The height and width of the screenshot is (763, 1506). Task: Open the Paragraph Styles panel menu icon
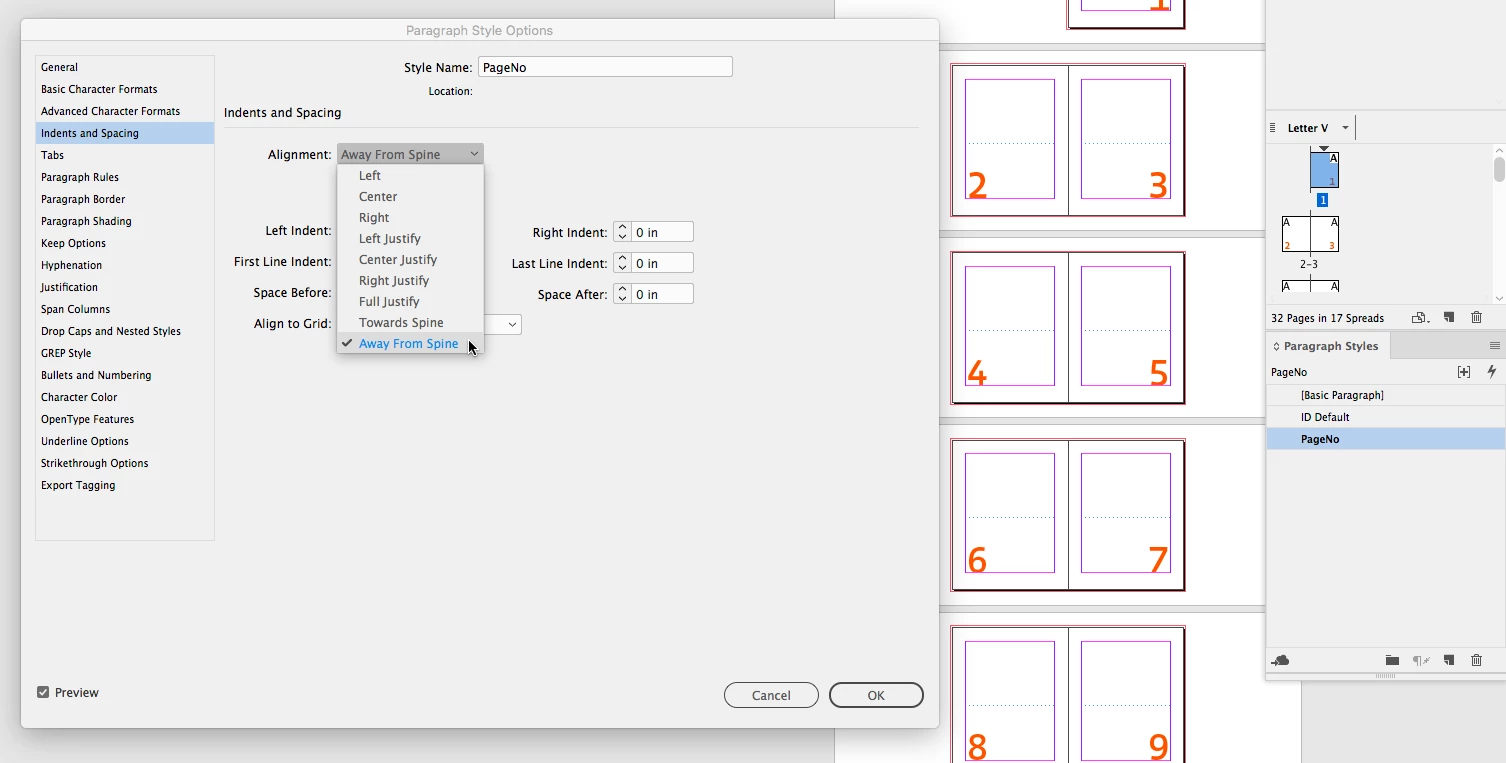coord(1495,346)
